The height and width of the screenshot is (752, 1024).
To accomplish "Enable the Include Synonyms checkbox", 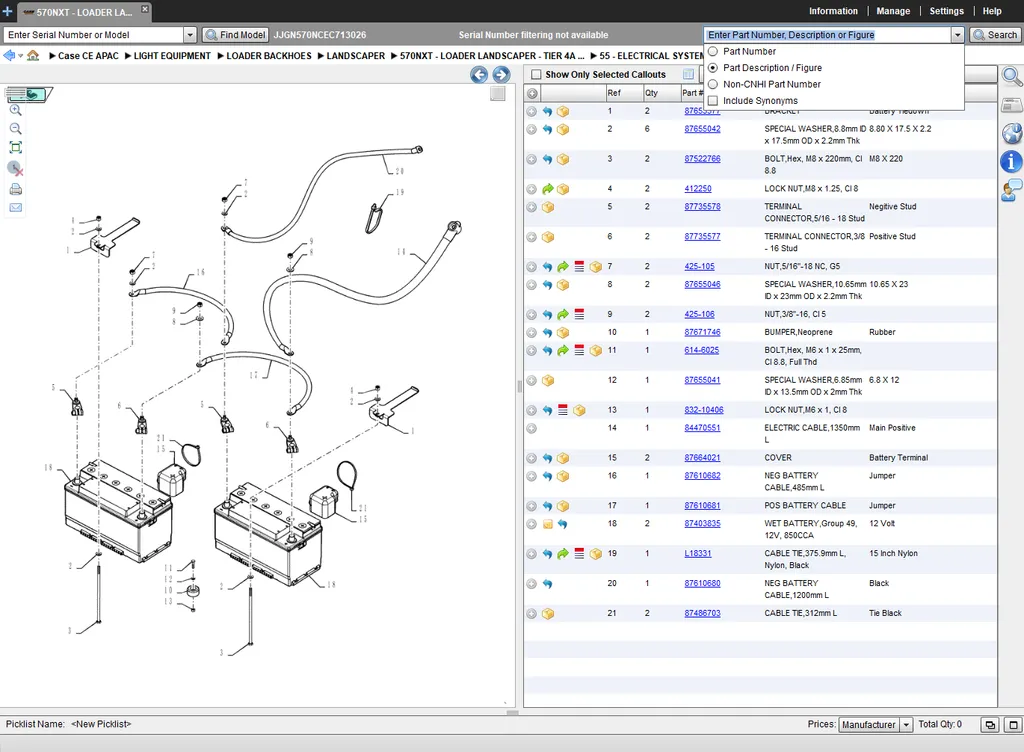I will [x=713, y=101].
